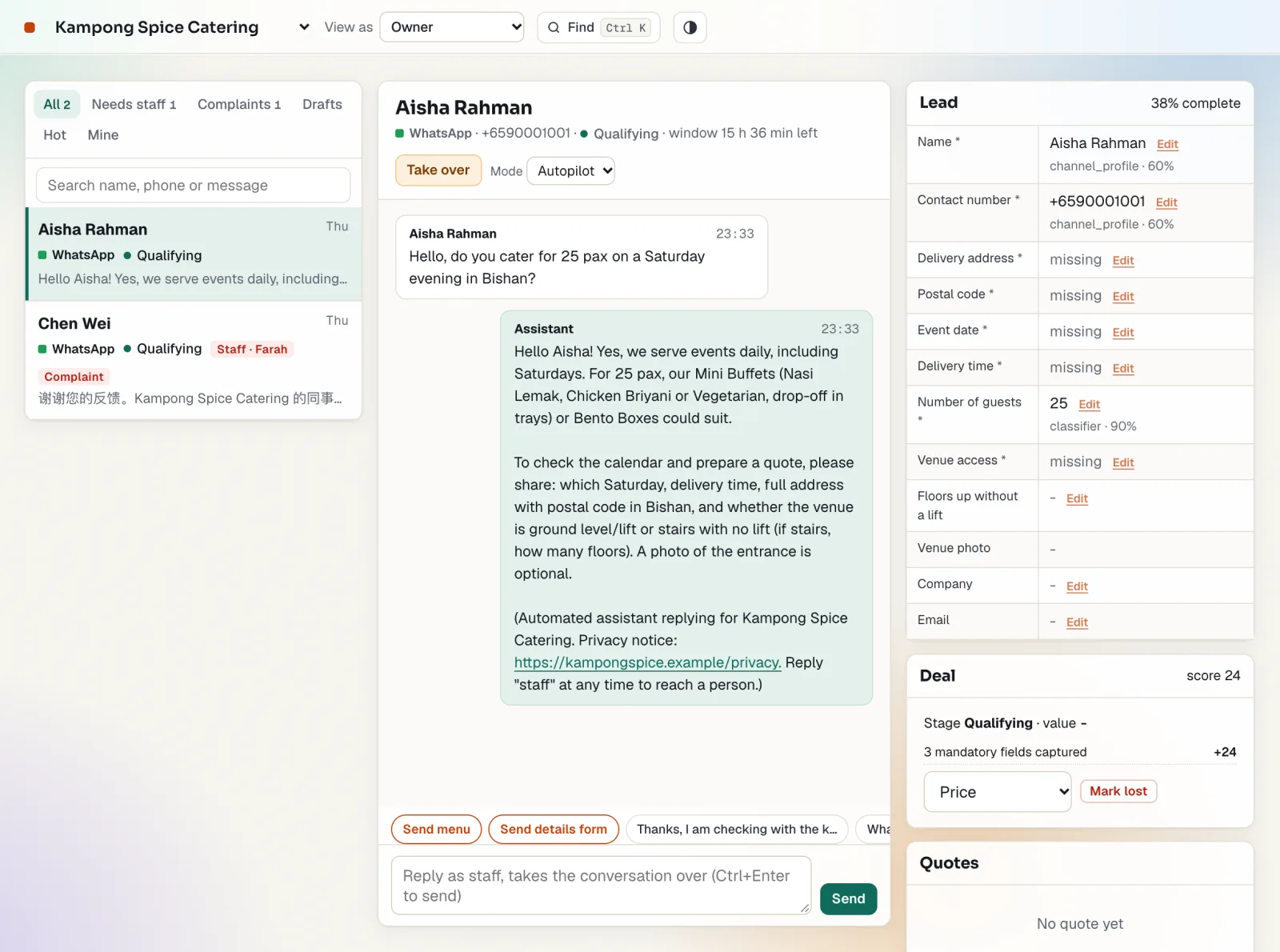1280x952 pixels.
Task: Open the kampongspice privacy link
Action: click(648, 662)
